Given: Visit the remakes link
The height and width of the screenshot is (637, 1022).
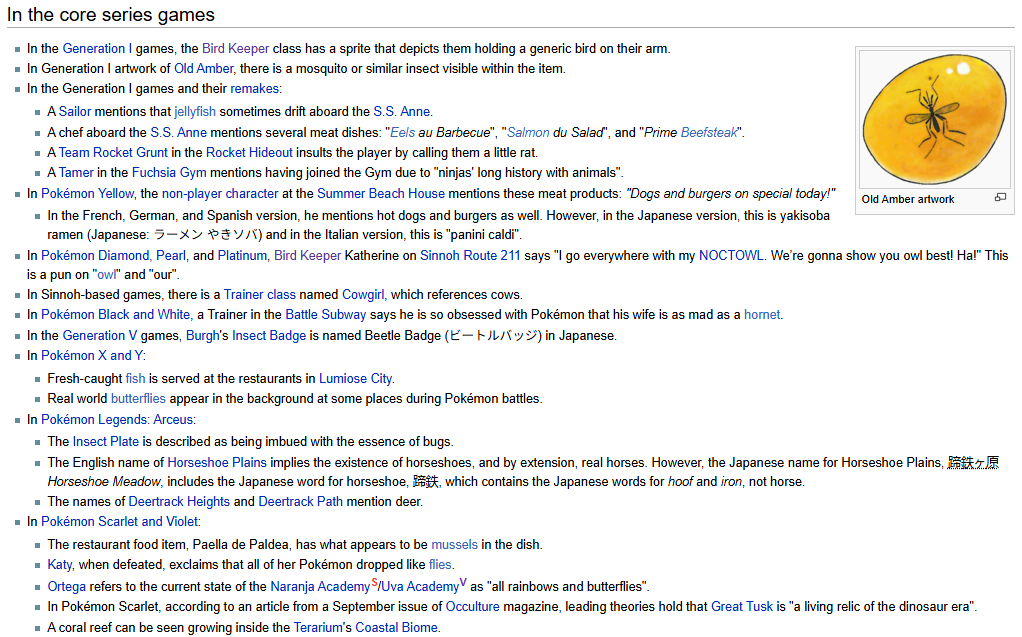Looking at the screenshot, I should [x=254, y=89].
